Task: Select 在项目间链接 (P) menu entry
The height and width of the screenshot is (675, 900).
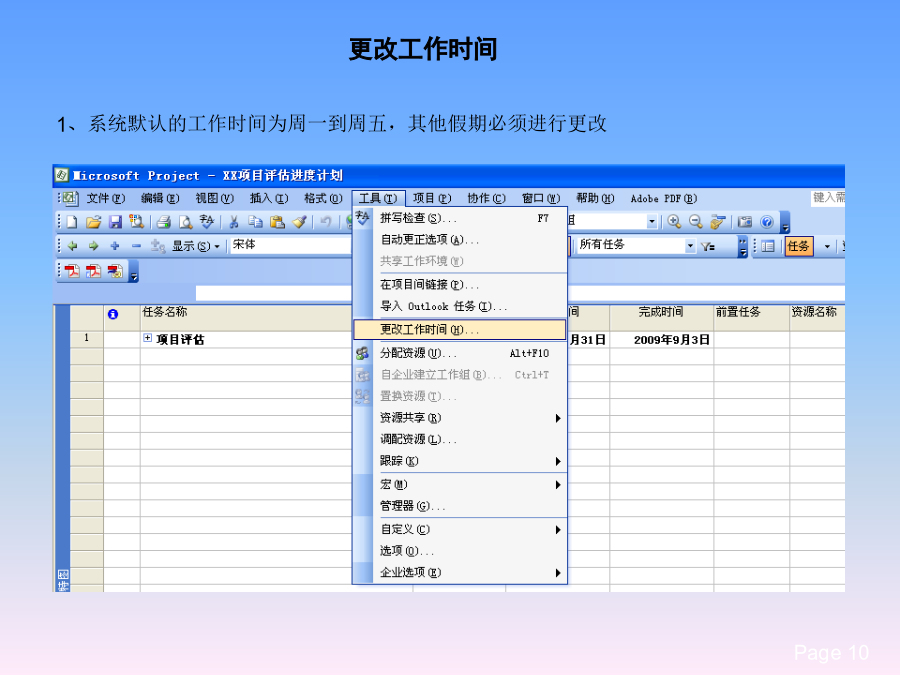Action: click(x=460, y=285)
